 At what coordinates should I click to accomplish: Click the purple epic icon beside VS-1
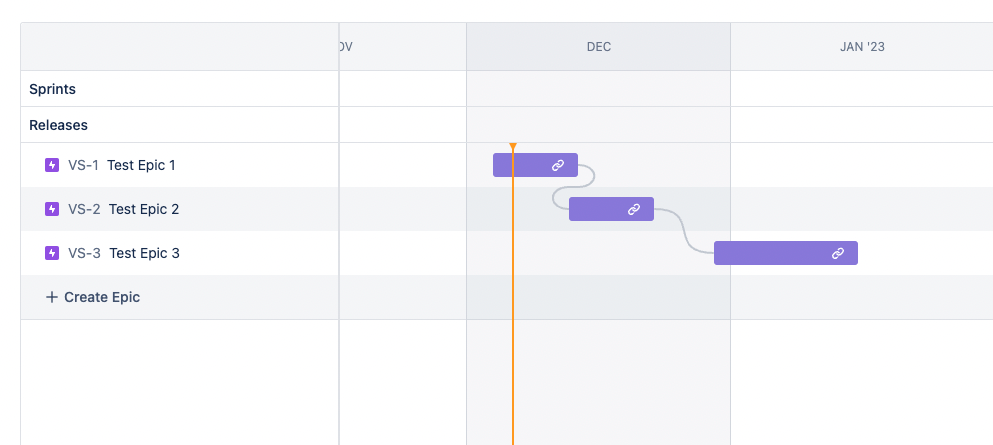pos(52,165)
